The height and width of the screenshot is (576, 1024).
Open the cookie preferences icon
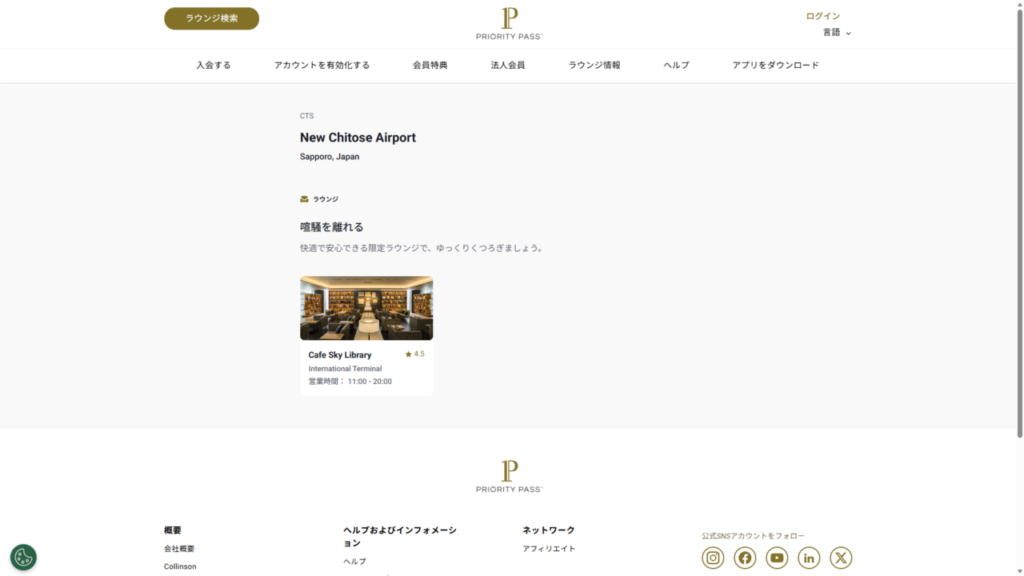tap(24, 557)
